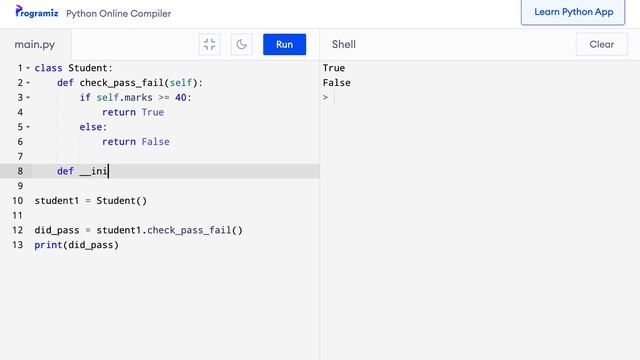Switch to dark mode with moon icon
640x360 pixels.
[242, 44]
